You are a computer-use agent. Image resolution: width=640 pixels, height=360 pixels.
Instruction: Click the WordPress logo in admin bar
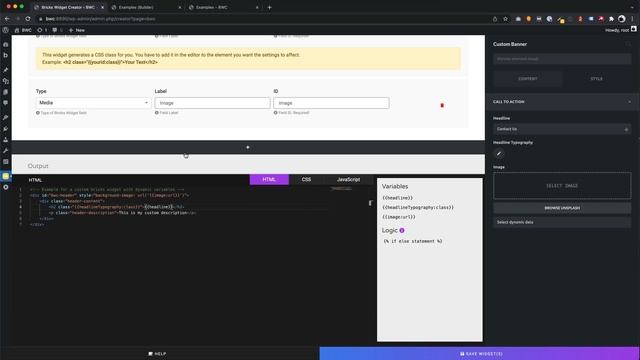click(5, 30)
